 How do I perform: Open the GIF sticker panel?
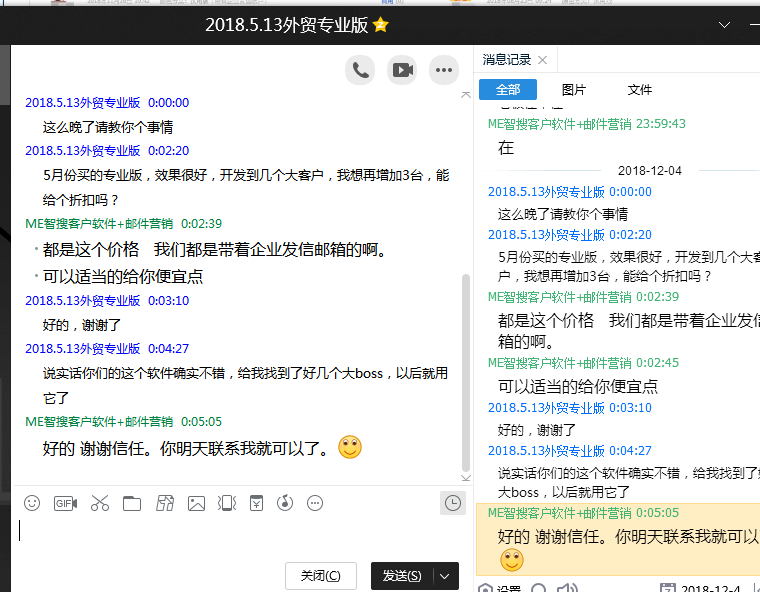tap(65, 503)
